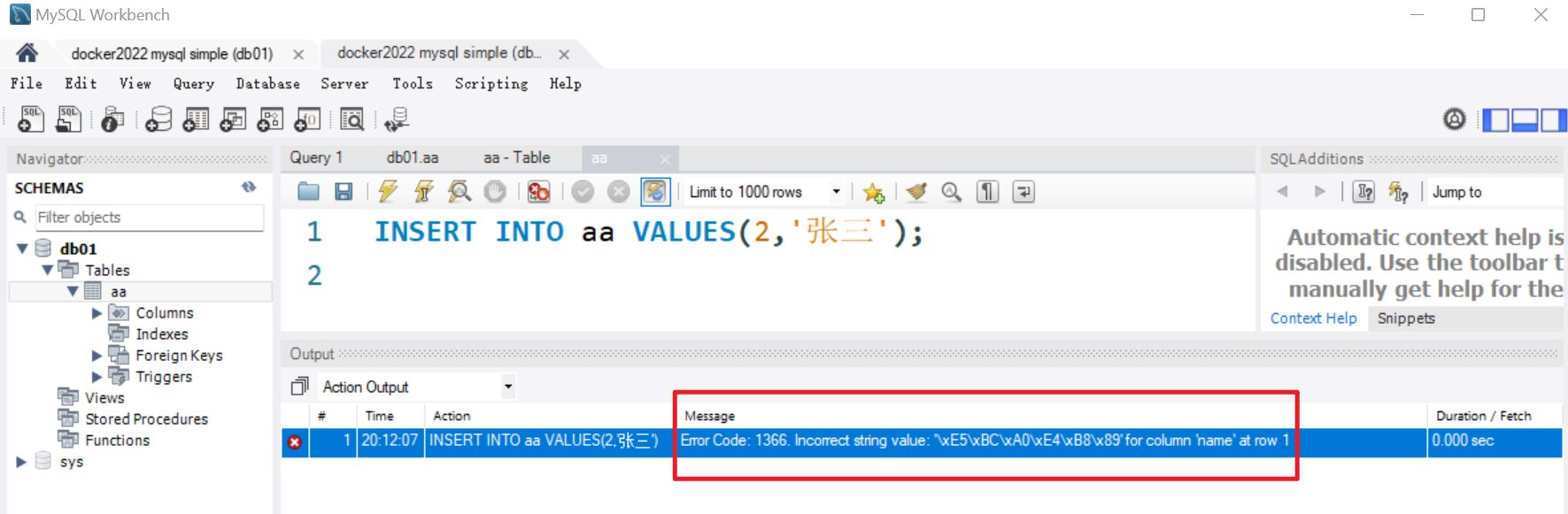Create a new table icon
The height and width of the screenshot is (514, 1568).
[196, 119]
